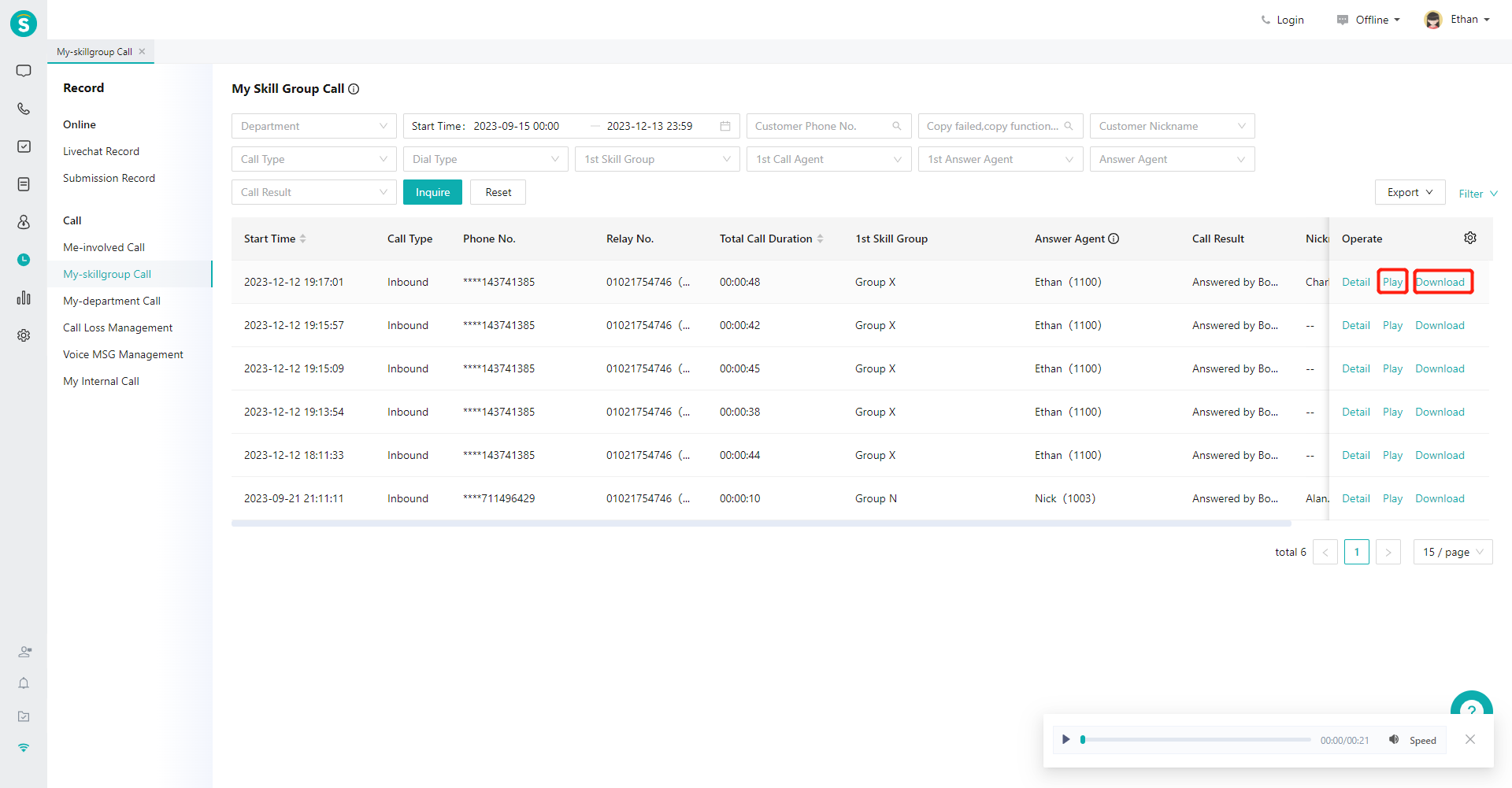Expand the Call Result dropdown
1512x788 pixels.
point(313,192)
